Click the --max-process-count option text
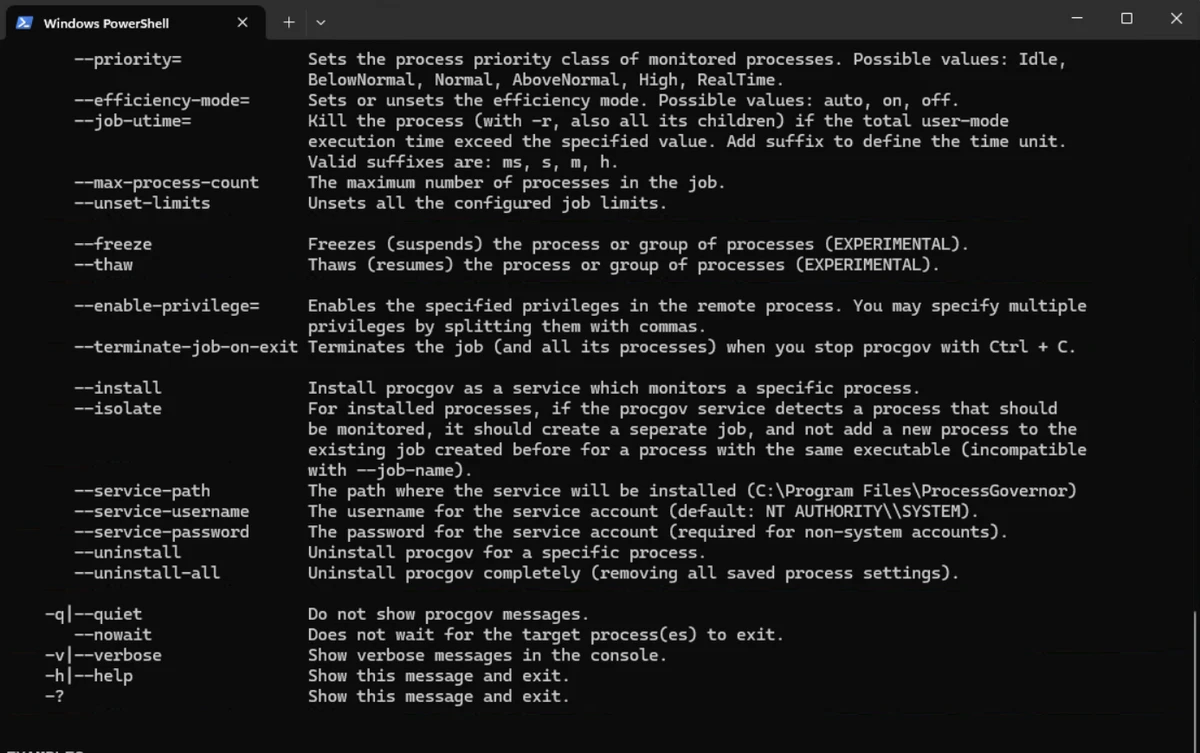 tap(167, 182)
